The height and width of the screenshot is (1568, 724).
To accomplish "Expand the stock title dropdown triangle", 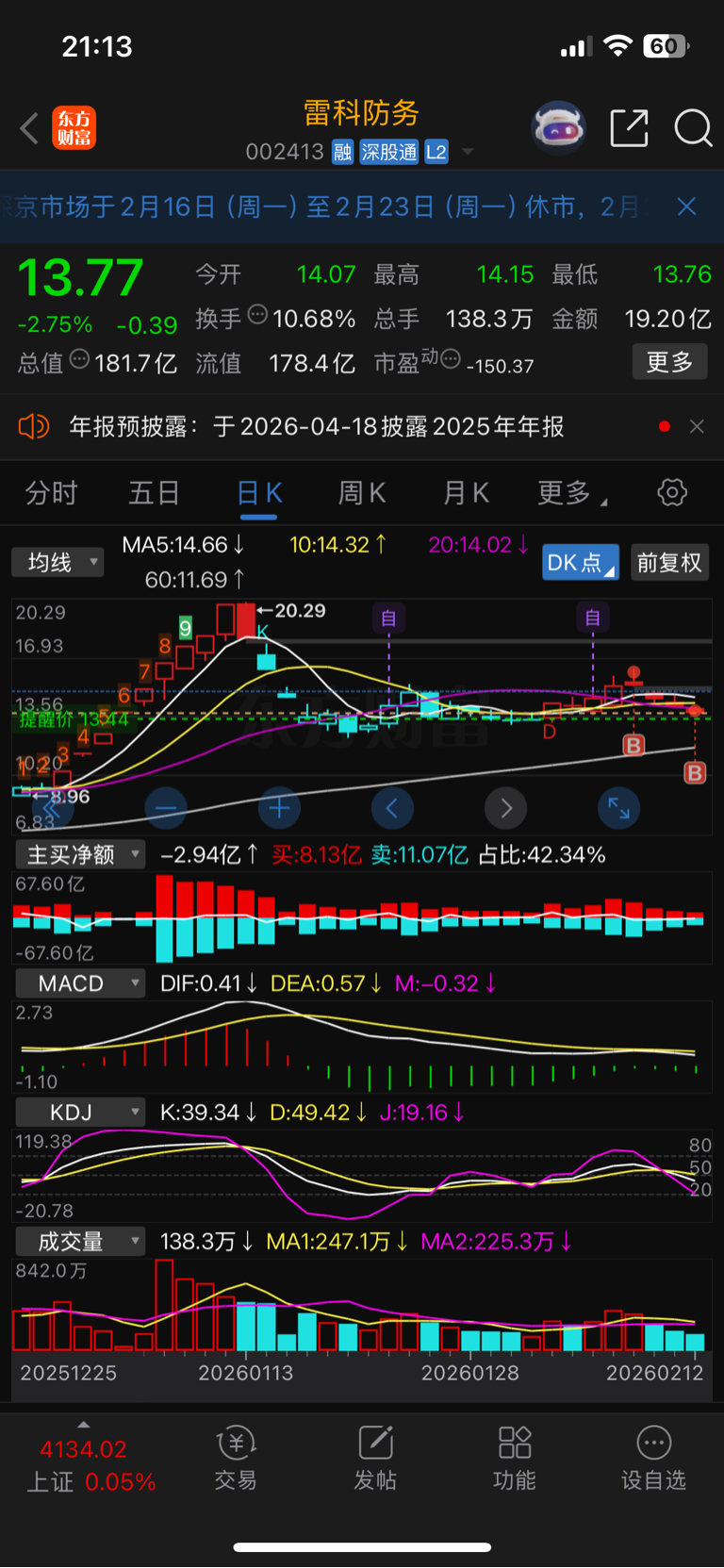I will [468, 152].
